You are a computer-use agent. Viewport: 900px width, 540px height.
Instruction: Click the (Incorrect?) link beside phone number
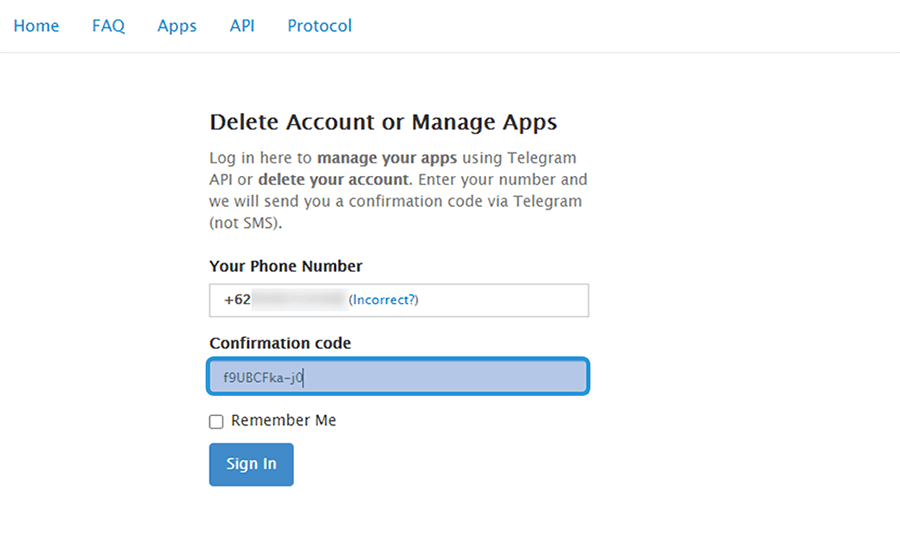[x=383, y=300]
